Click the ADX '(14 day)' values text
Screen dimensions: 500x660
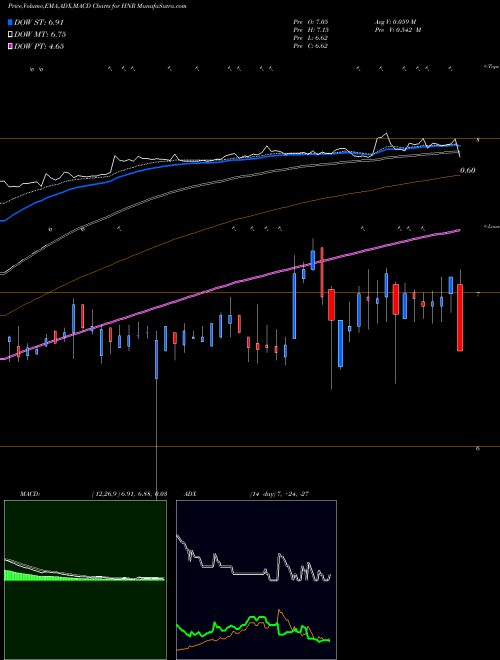[279, 494]
